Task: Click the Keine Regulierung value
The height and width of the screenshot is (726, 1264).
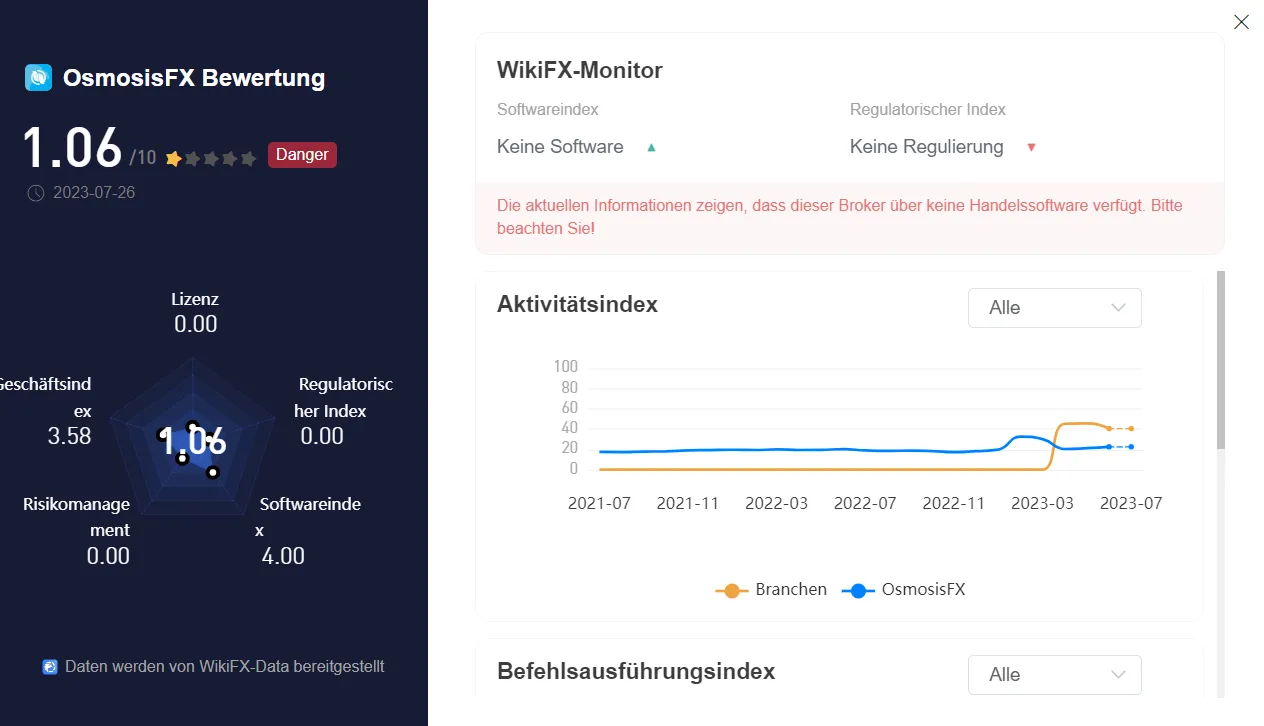Action: [x=927, y=147]
